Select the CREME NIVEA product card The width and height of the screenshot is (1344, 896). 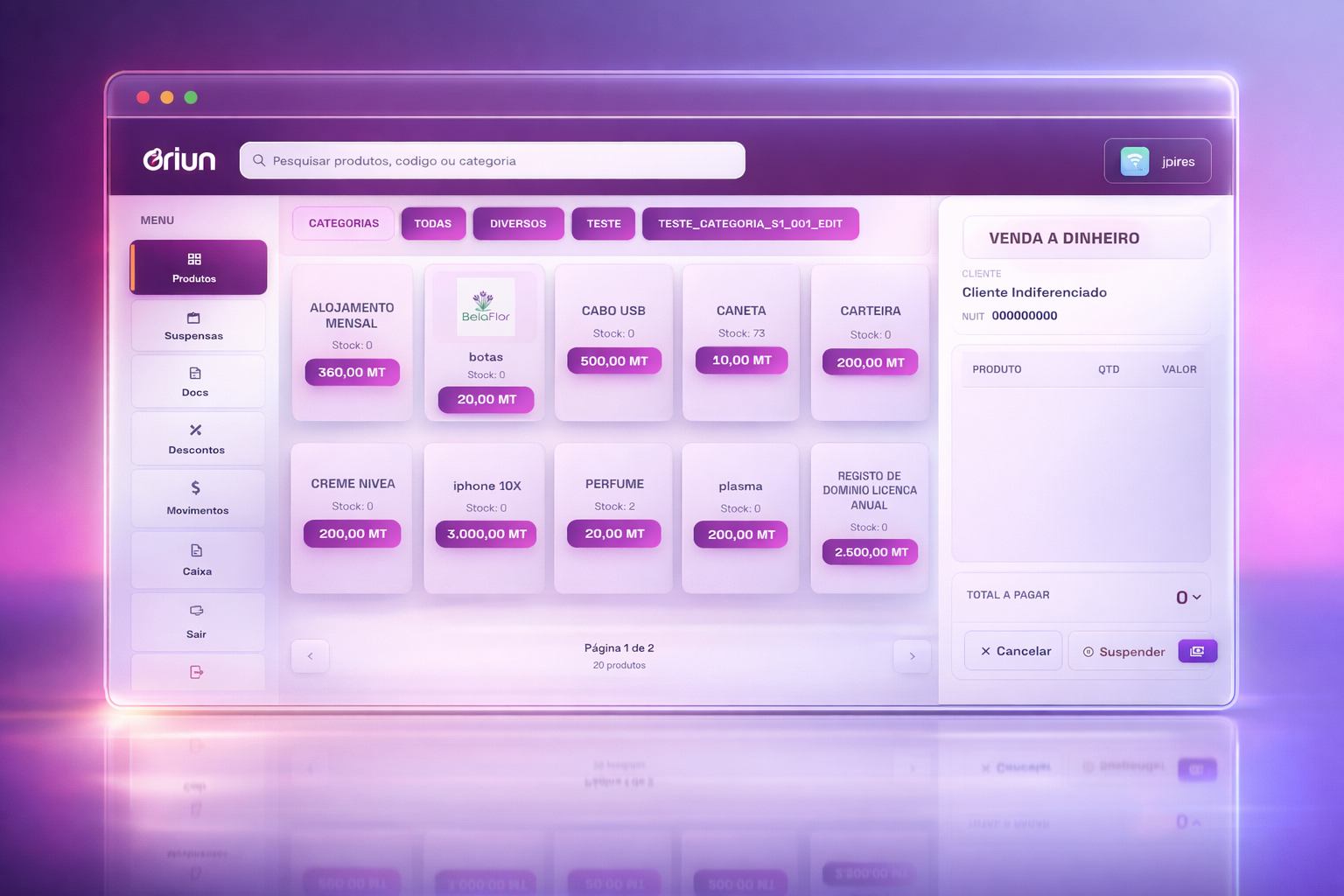(352, 518)
